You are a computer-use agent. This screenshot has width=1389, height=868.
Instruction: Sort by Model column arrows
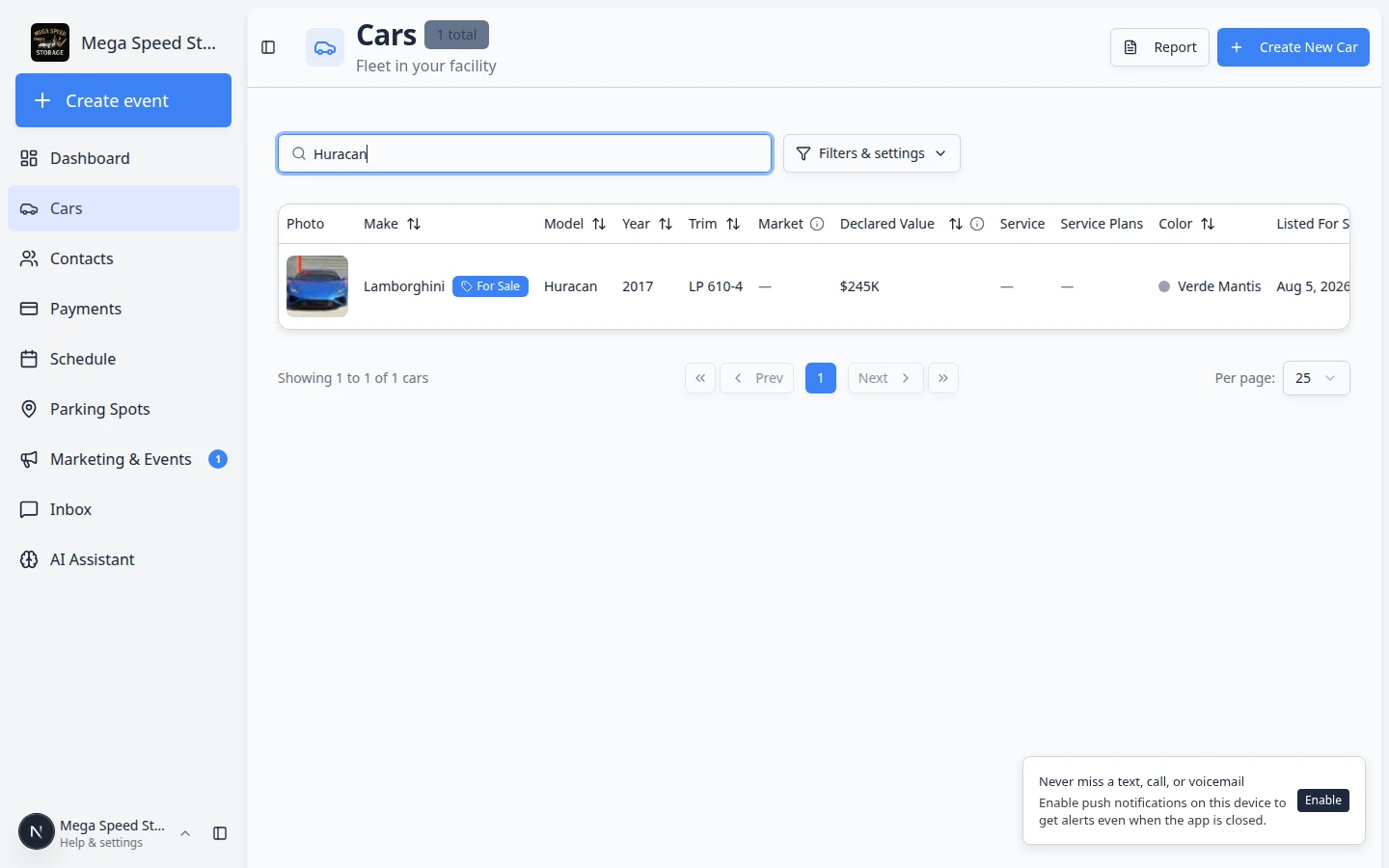click(x=599, y=224)
